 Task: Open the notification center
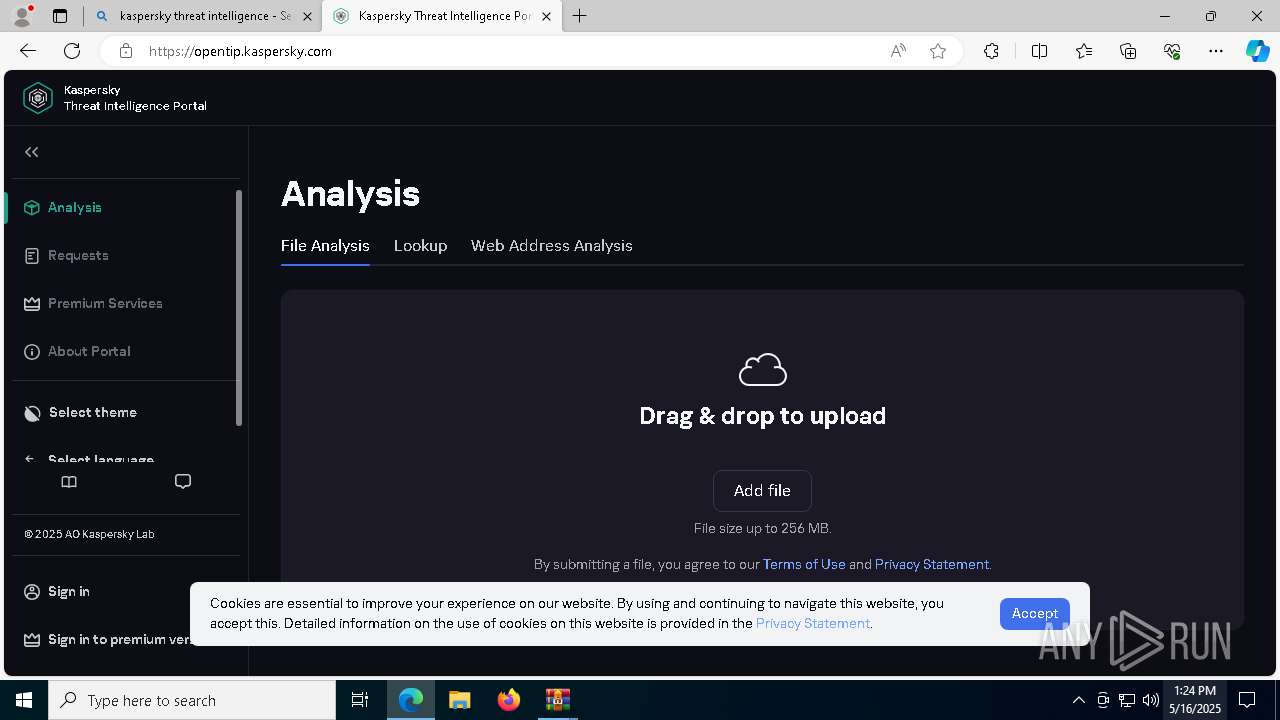click(x=1247, y=700)
